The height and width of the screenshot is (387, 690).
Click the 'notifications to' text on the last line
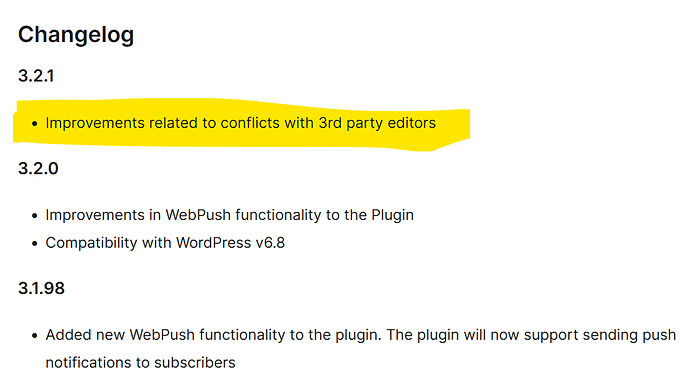[98, 363]
